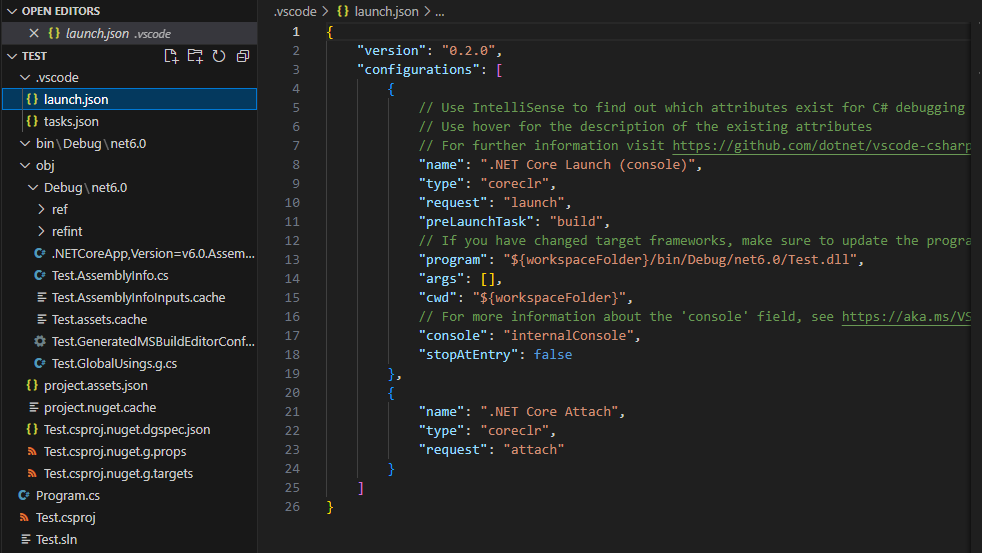Screen dimensions: 982x553
Task: Collapse the bin\Debug\net6.0 folder
Action: pyautogui.click(x=25, y=143)
